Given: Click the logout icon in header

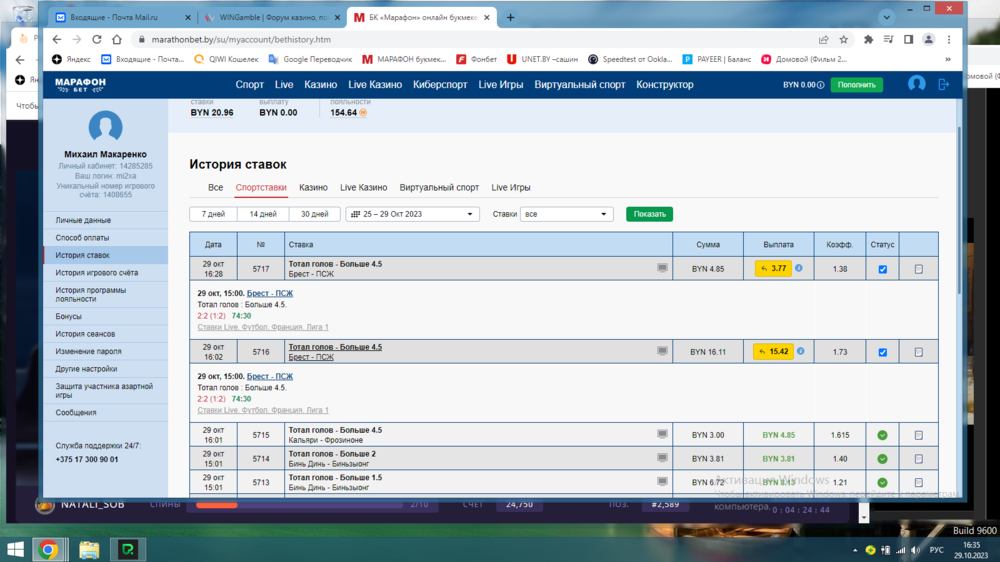Looking at the screenshot, I should pyautogui.click(x=943, y=85).
